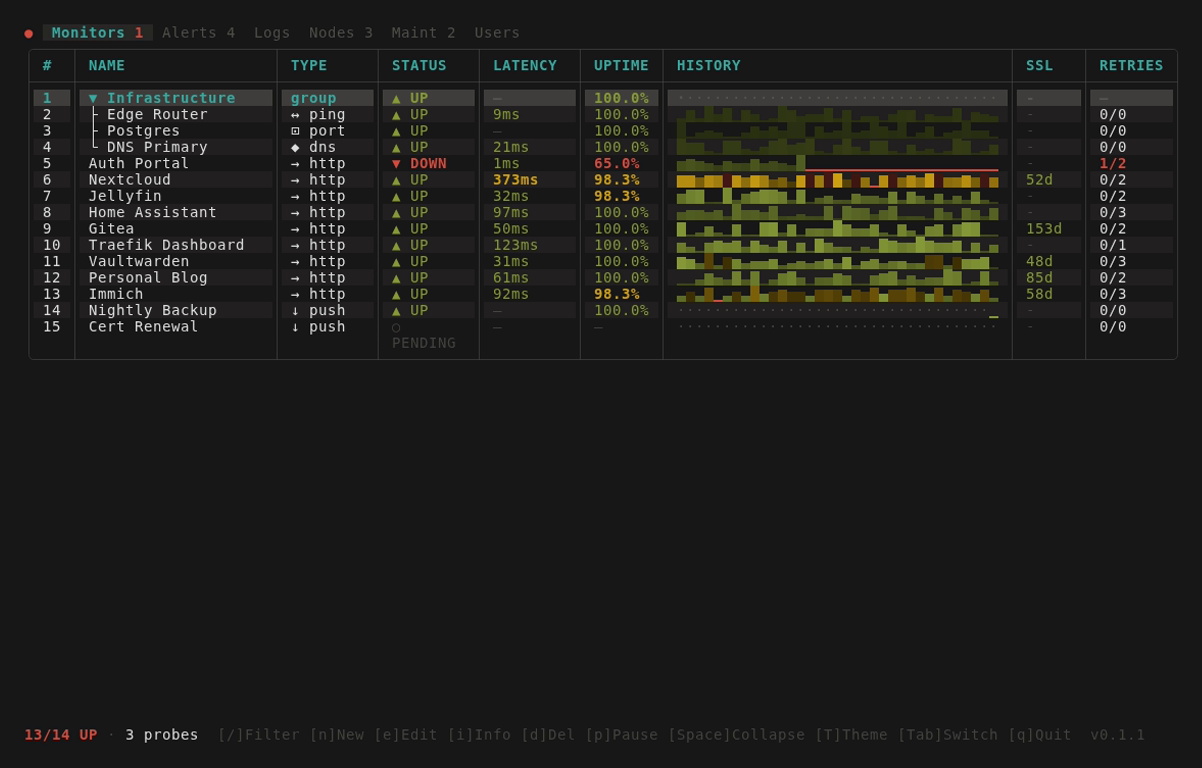Open the Users tab
Screen dimensions: 1202x768
point(497,33)
